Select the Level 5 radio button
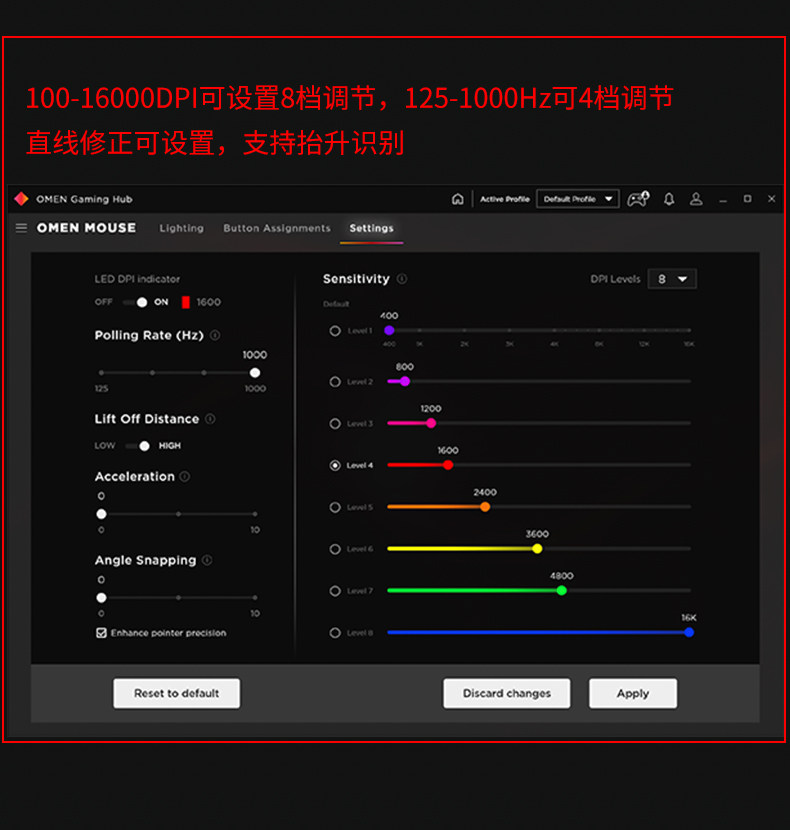Viewport: 790px width, 830px height. click(335, 507)
